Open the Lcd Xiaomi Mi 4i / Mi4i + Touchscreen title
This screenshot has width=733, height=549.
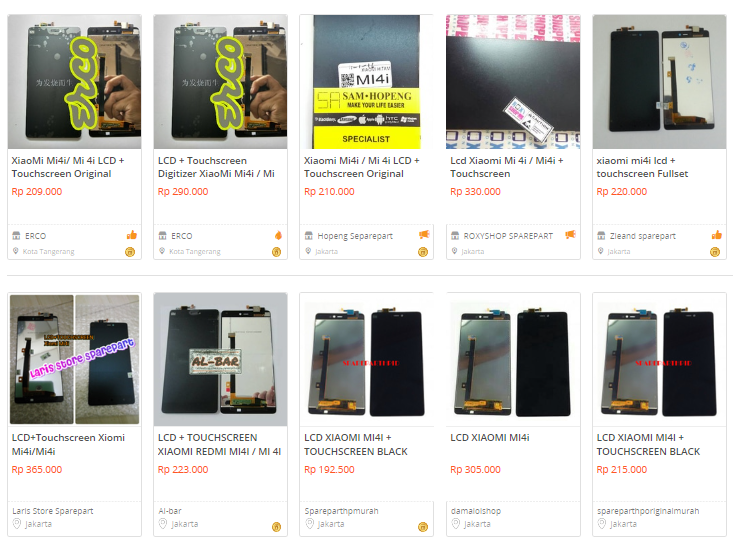(507, 167)
